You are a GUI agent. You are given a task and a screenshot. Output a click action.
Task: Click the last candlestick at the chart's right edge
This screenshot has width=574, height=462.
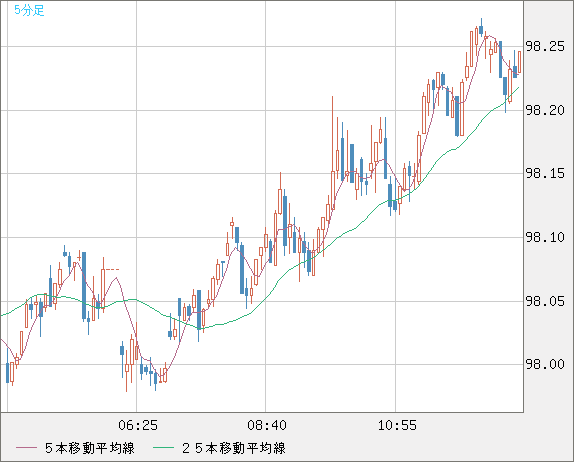coord(519,62)
